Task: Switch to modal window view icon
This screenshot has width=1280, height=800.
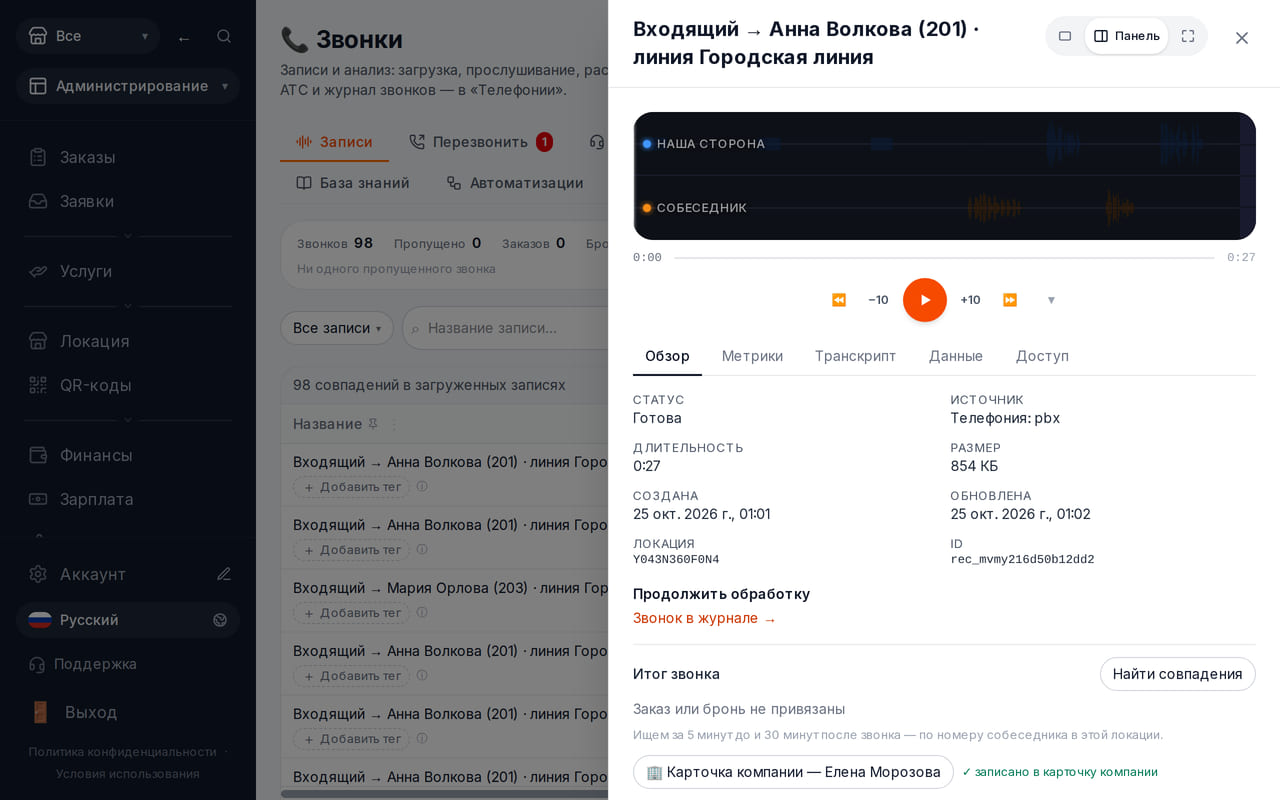Action: tap(1065, 36)
